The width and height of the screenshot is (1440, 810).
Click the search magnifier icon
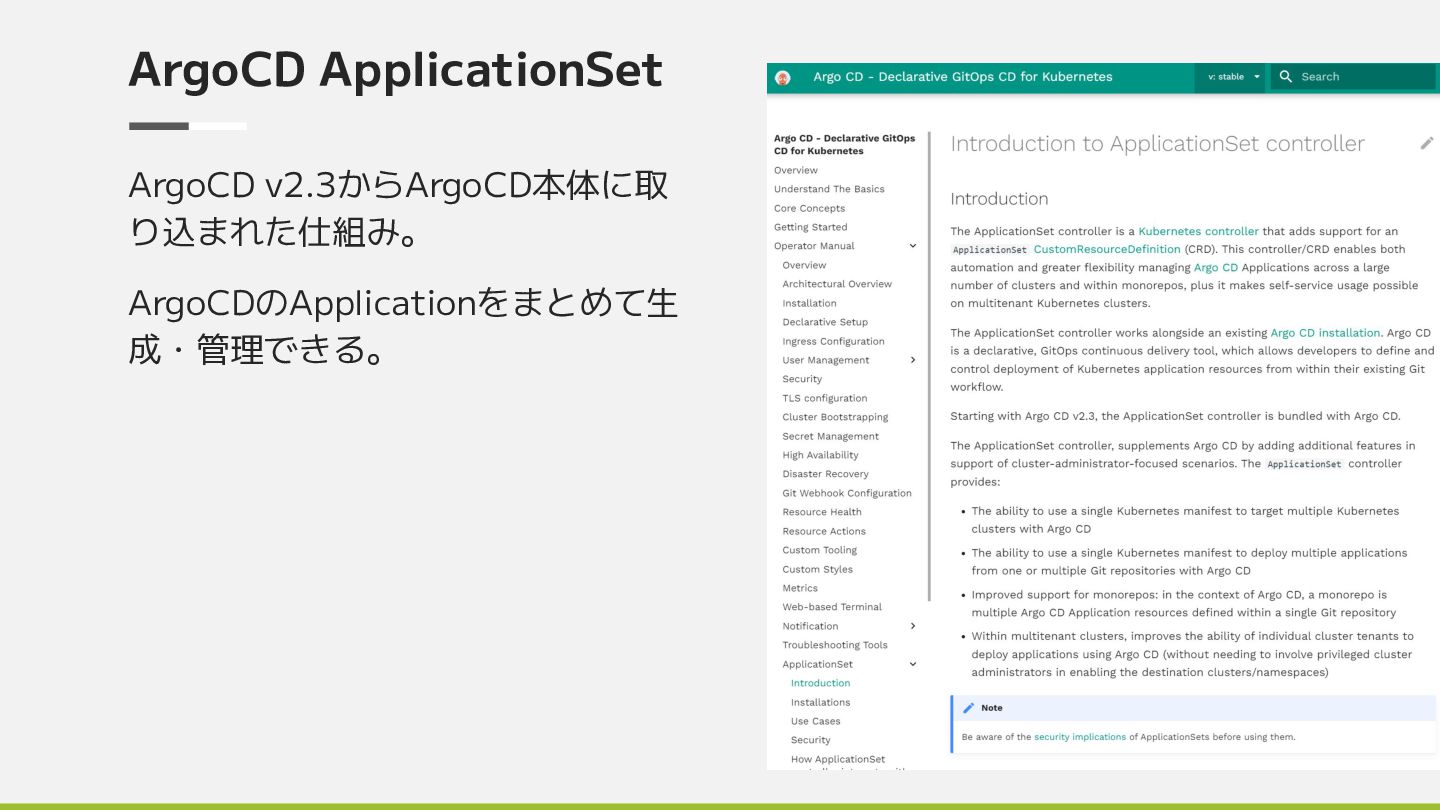(x=1286, y=77)
